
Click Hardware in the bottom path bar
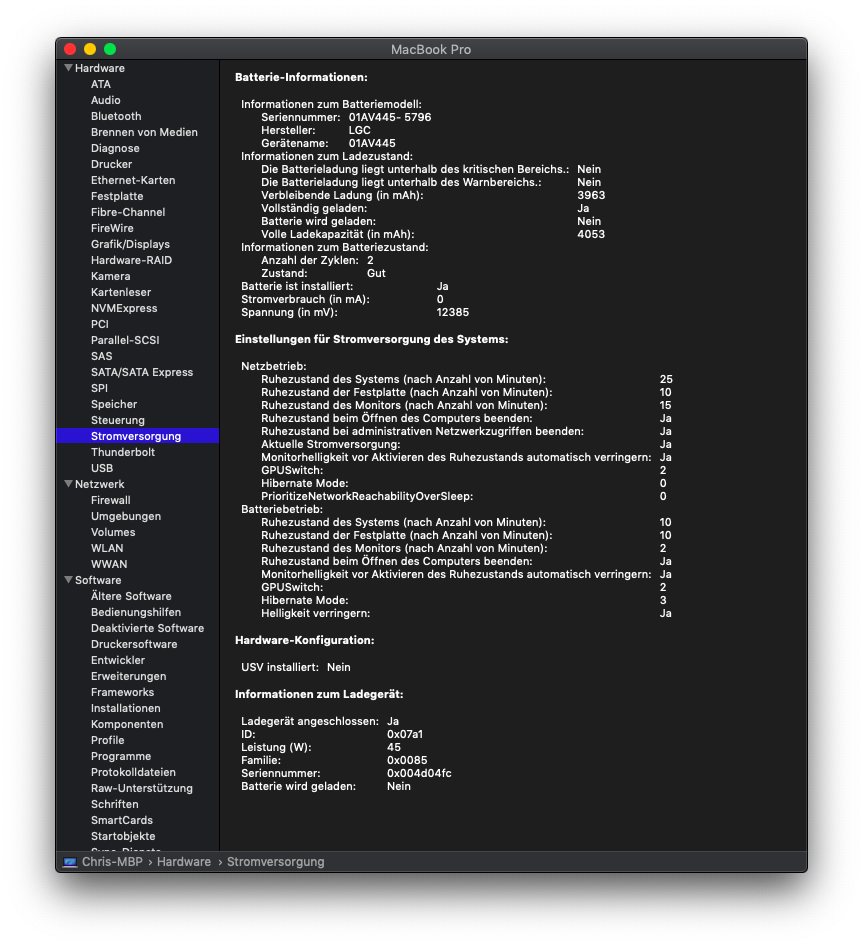click(184, 862)
